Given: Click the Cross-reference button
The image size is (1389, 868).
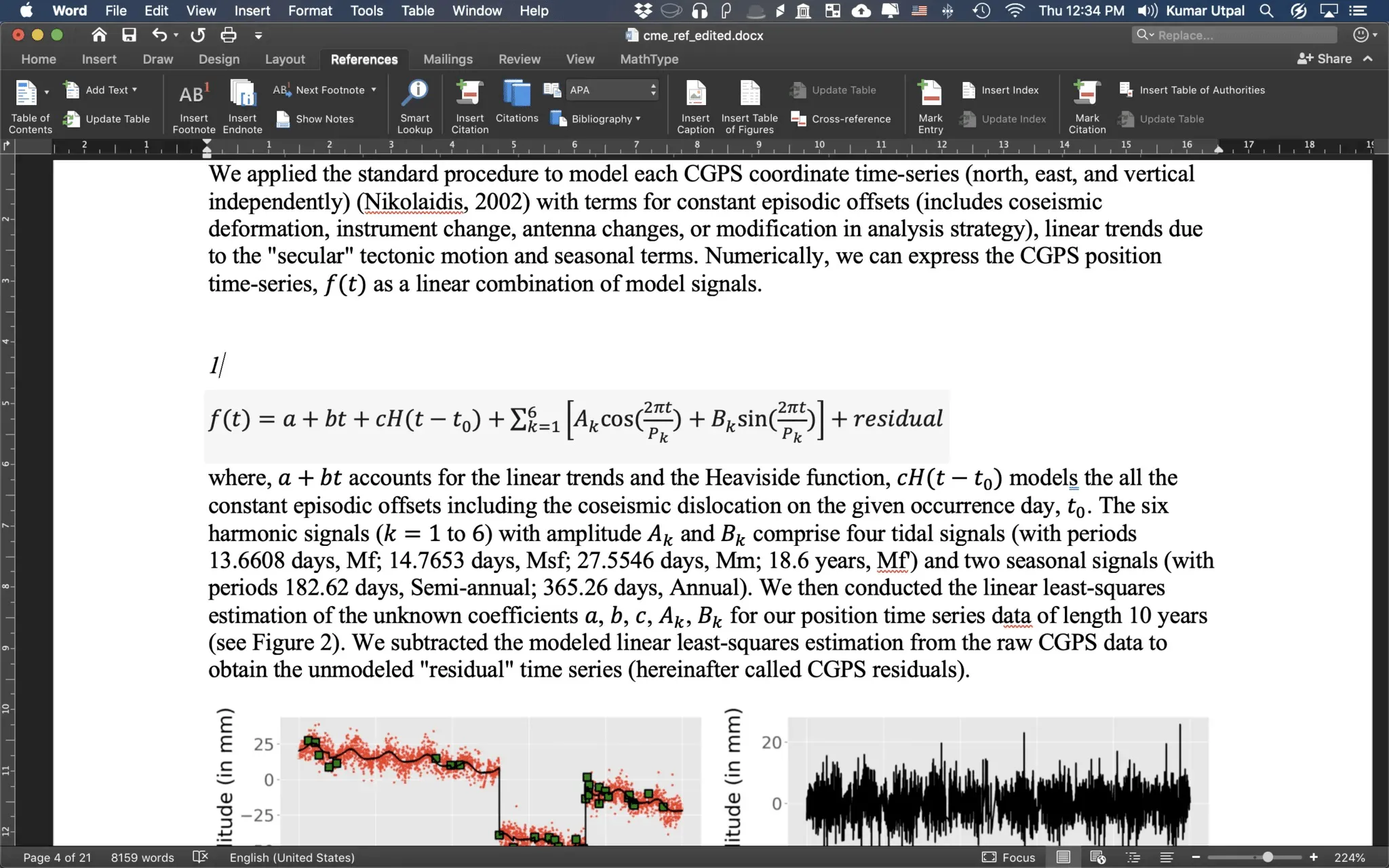Looking at the screenshot, I should [841, 119].
